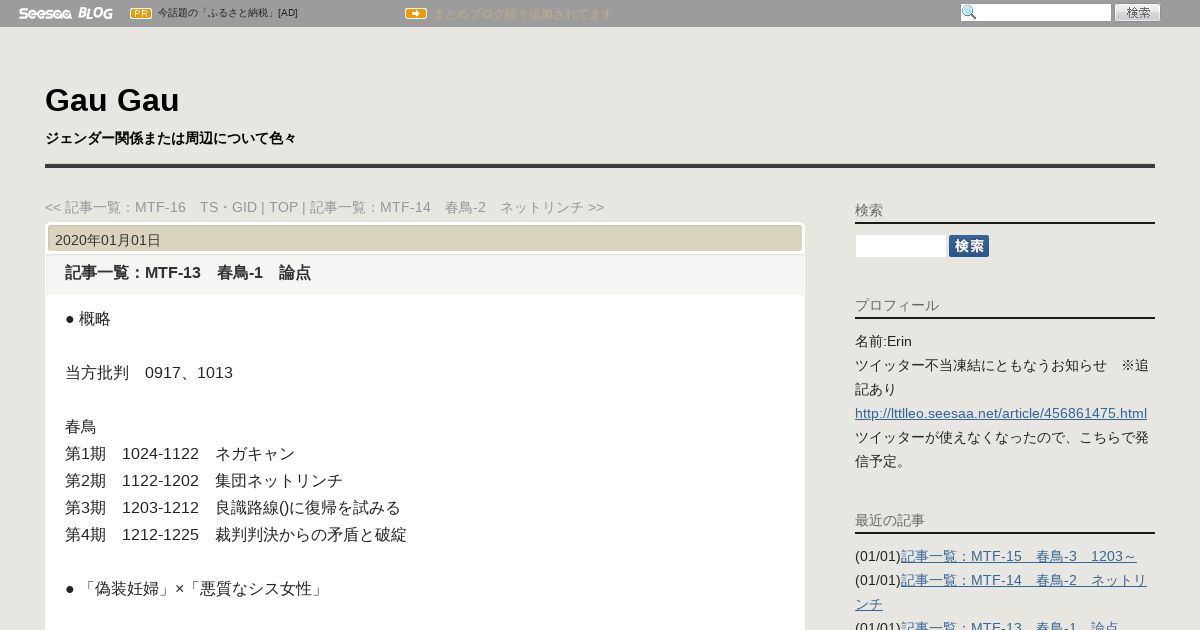
Task: Click the Seesaa BLOG logo
Action: (65, 13)
